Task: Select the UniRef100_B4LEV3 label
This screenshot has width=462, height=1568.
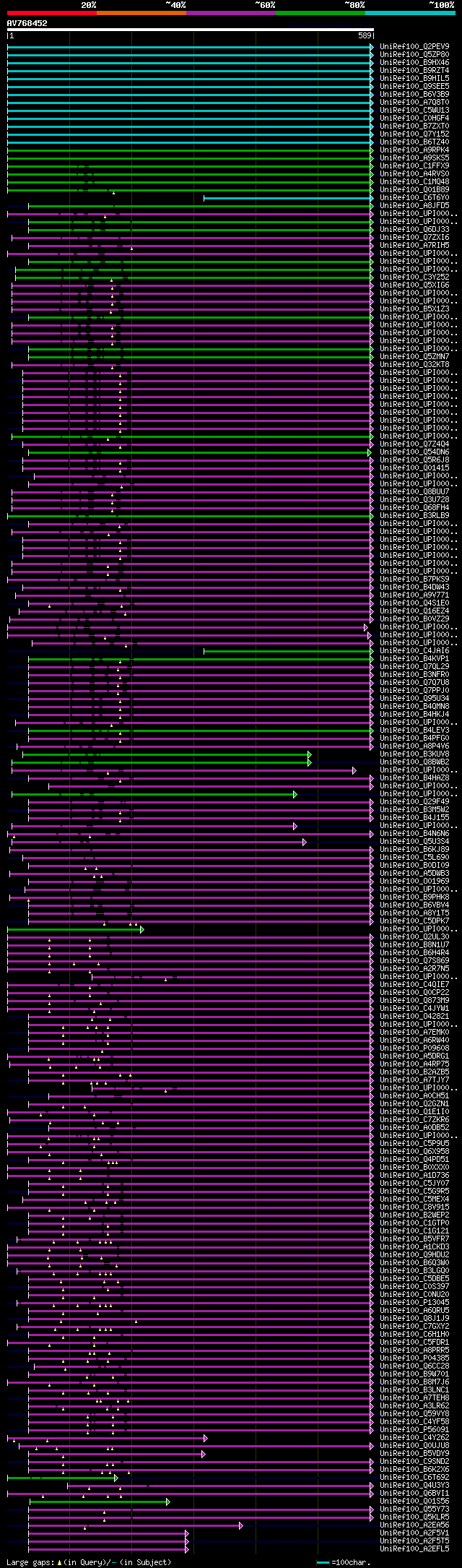Action: pos(414,730)
